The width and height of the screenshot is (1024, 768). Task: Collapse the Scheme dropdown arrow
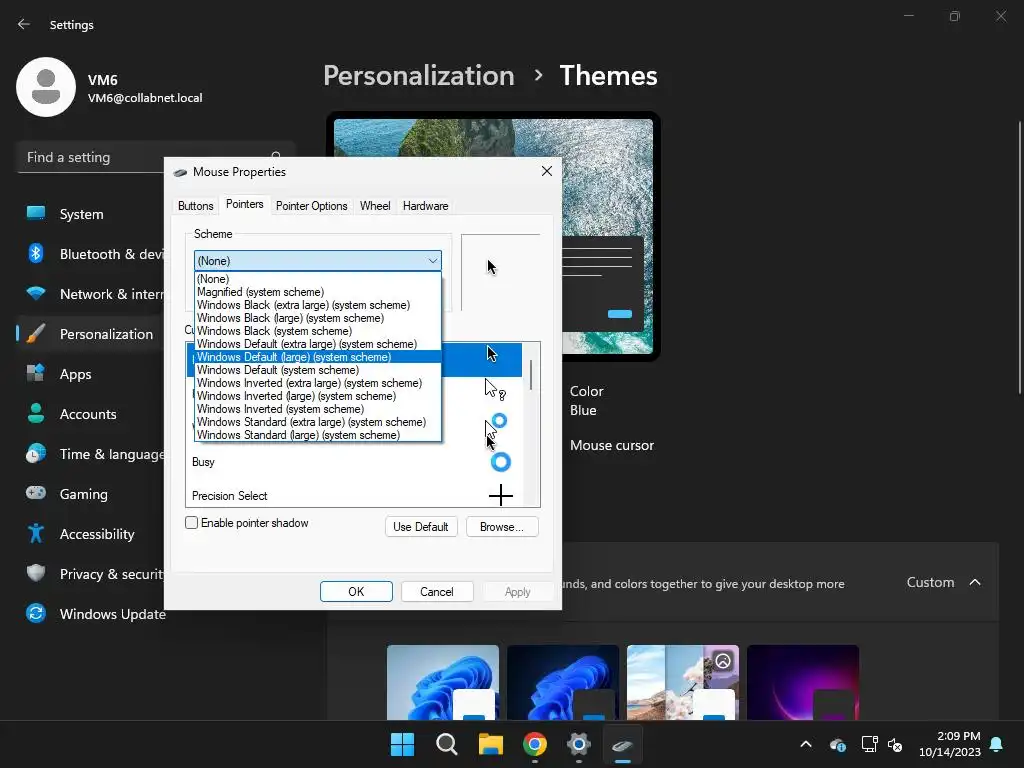pyautogui.click(x=432, y=261)
